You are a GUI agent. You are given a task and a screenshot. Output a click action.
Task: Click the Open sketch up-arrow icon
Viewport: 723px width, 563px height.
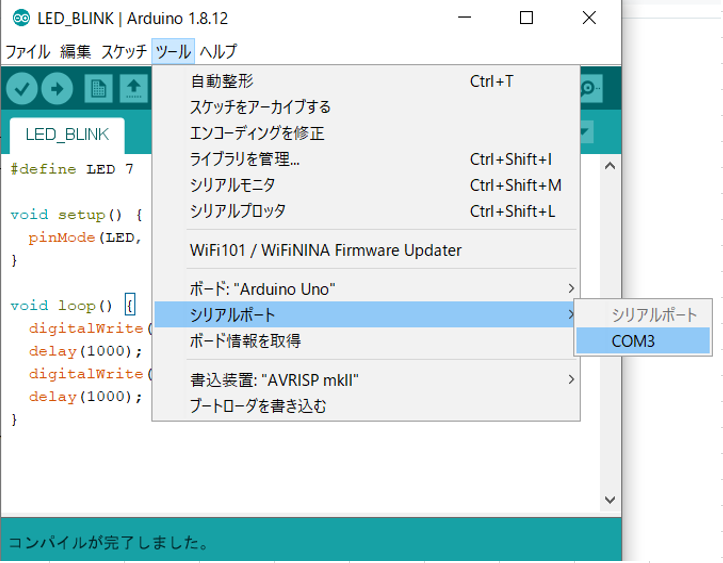(134, 88)
